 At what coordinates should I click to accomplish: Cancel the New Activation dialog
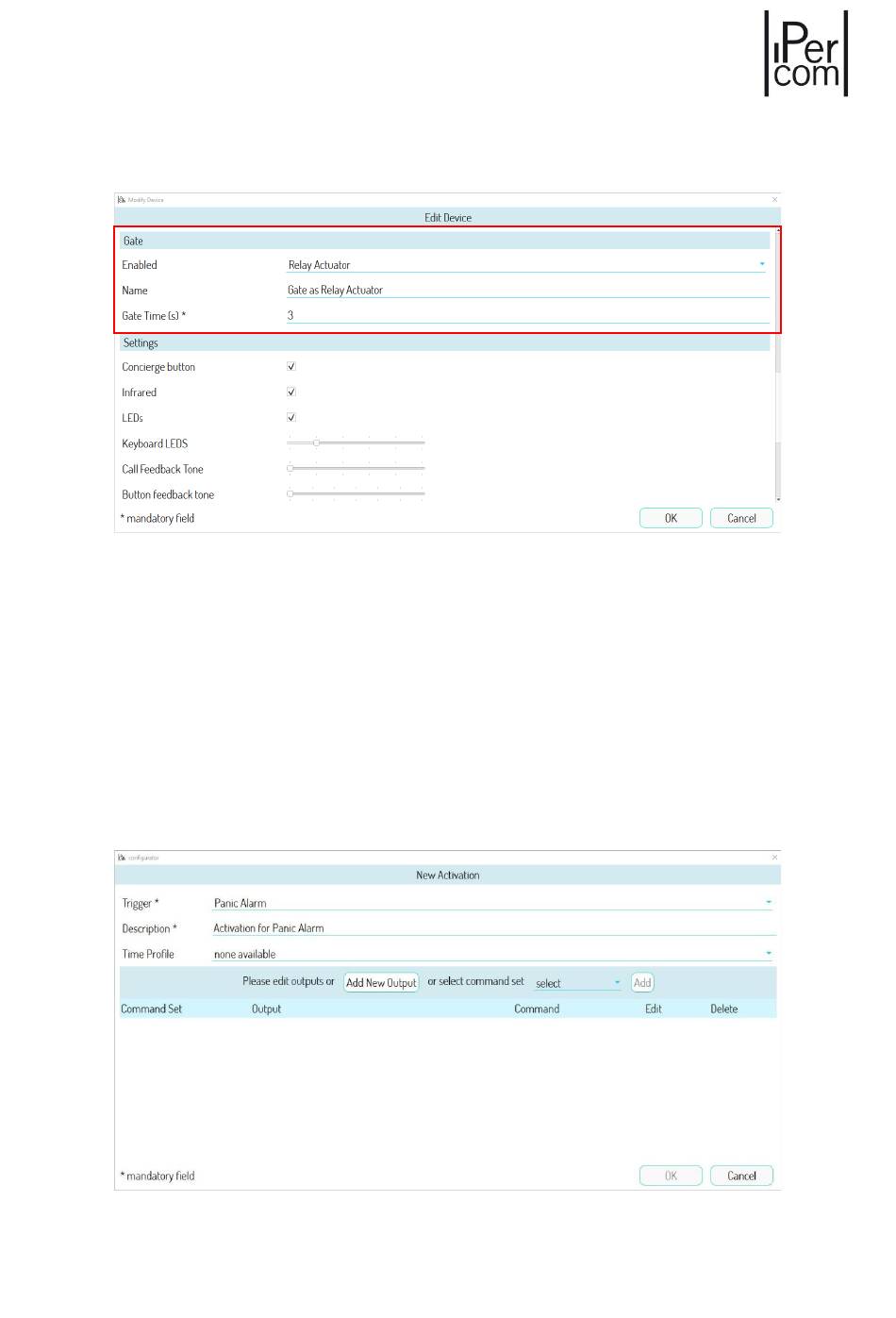[741, 1176]
